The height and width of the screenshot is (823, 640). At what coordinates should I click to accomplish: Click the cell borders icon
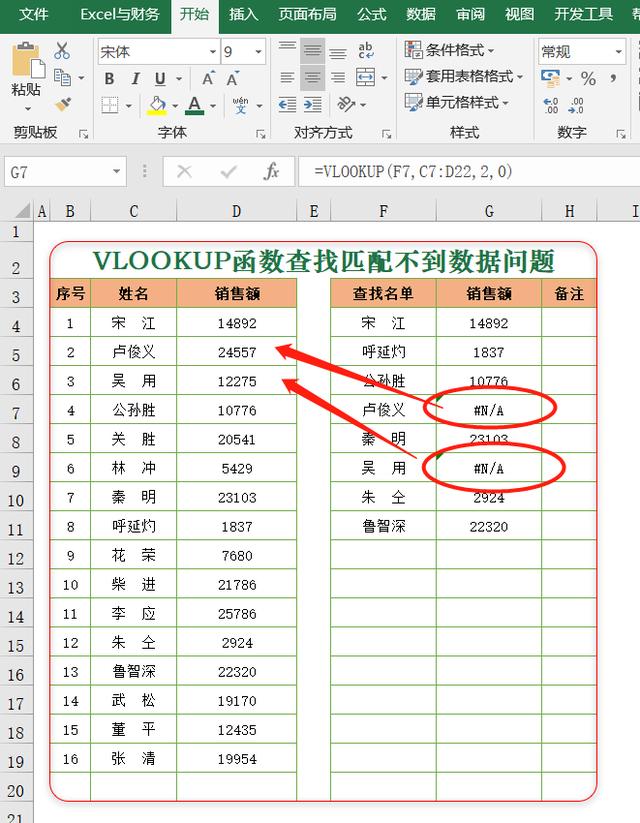110,105
